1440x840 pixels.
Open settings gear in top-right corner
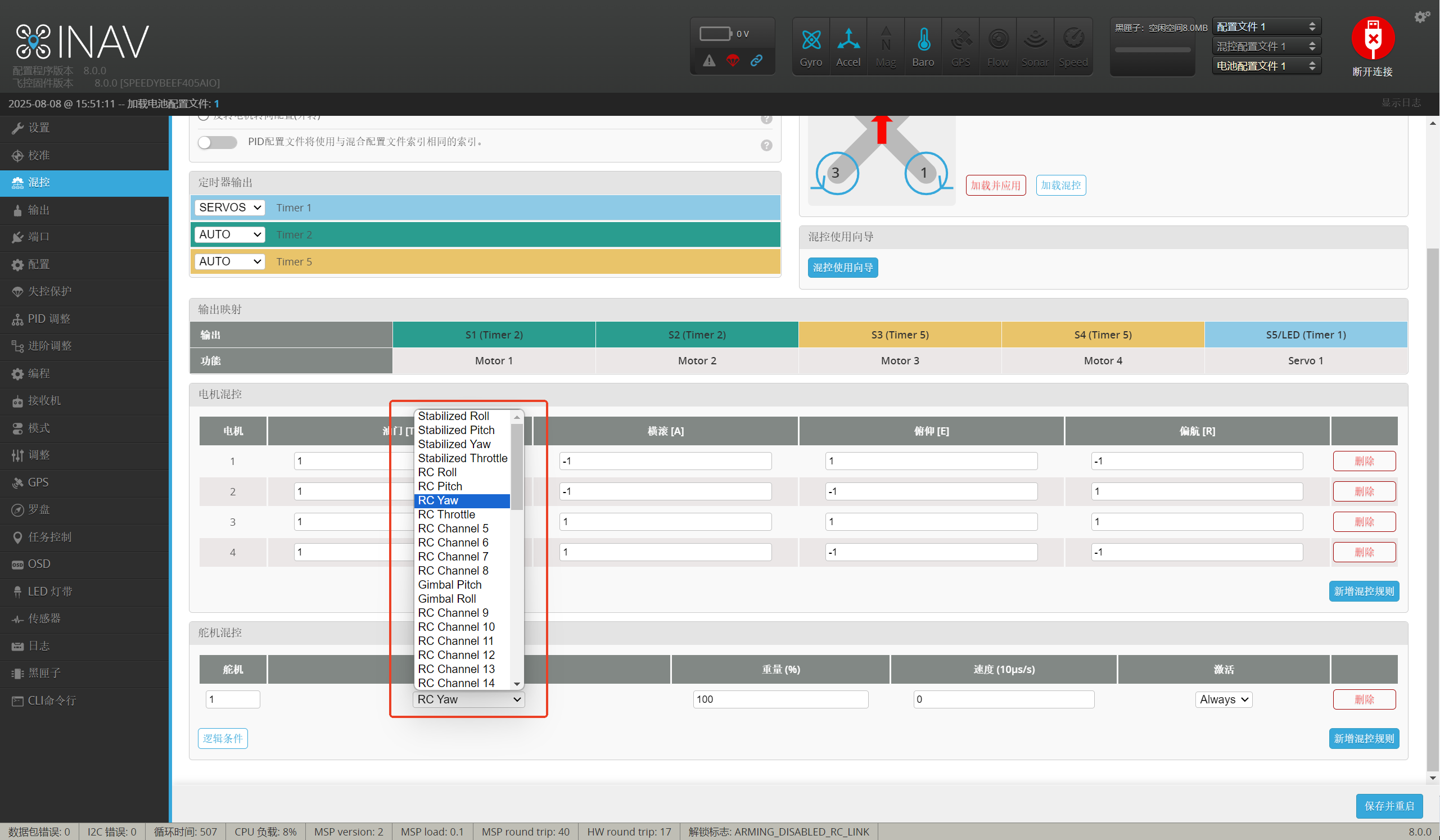click(x=1421, y=16)
